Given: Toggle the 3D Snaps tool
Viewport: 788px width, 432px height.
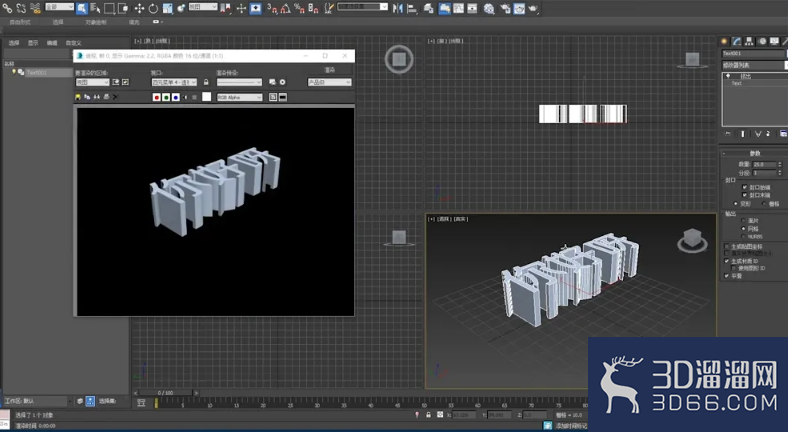Looking at the screenshot, I should tap(272, 8).
